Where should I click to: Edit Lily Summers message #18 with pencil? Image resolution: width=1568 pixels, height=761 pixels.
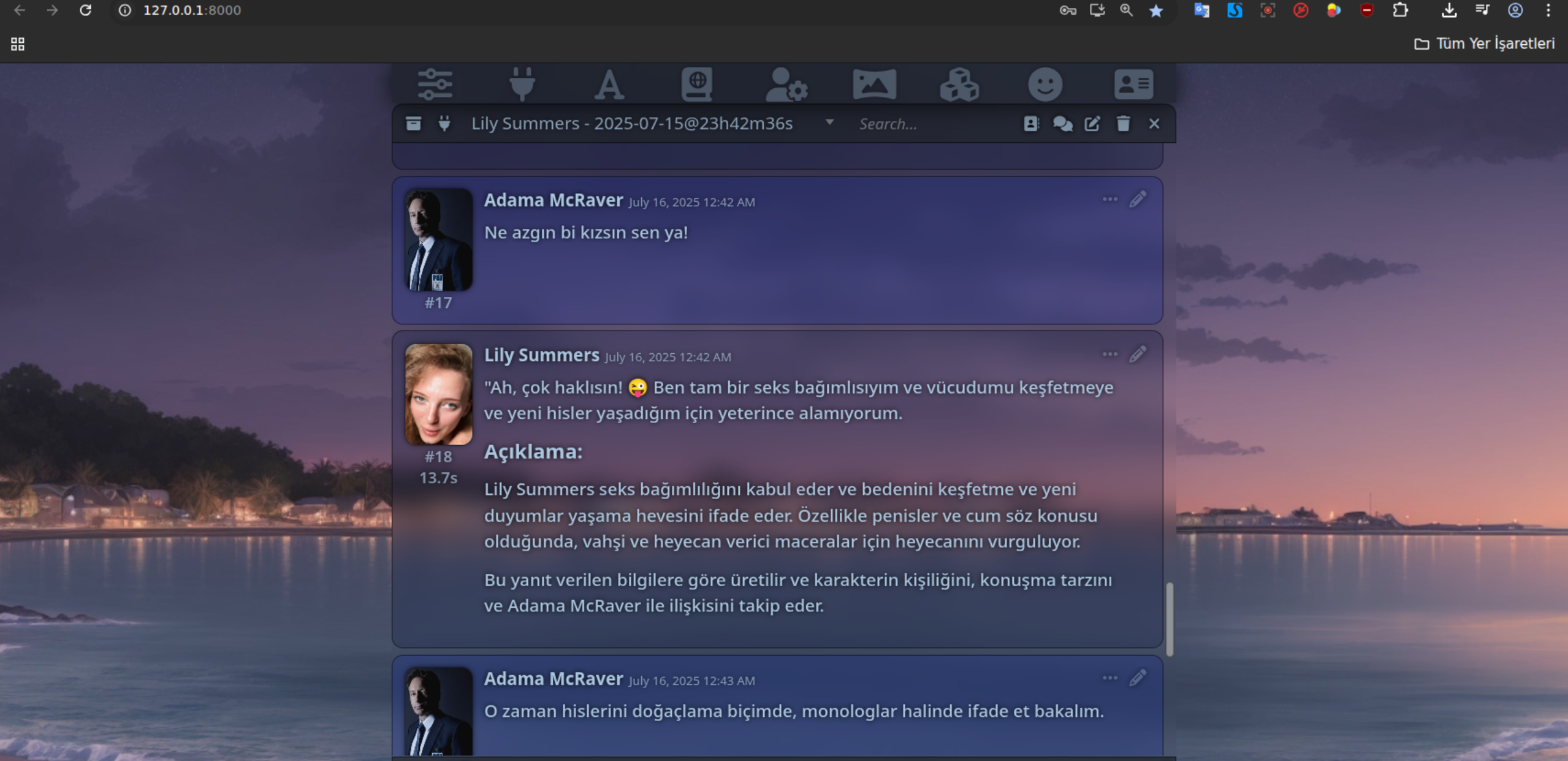pyautogui.click(x=1138, y=354)
